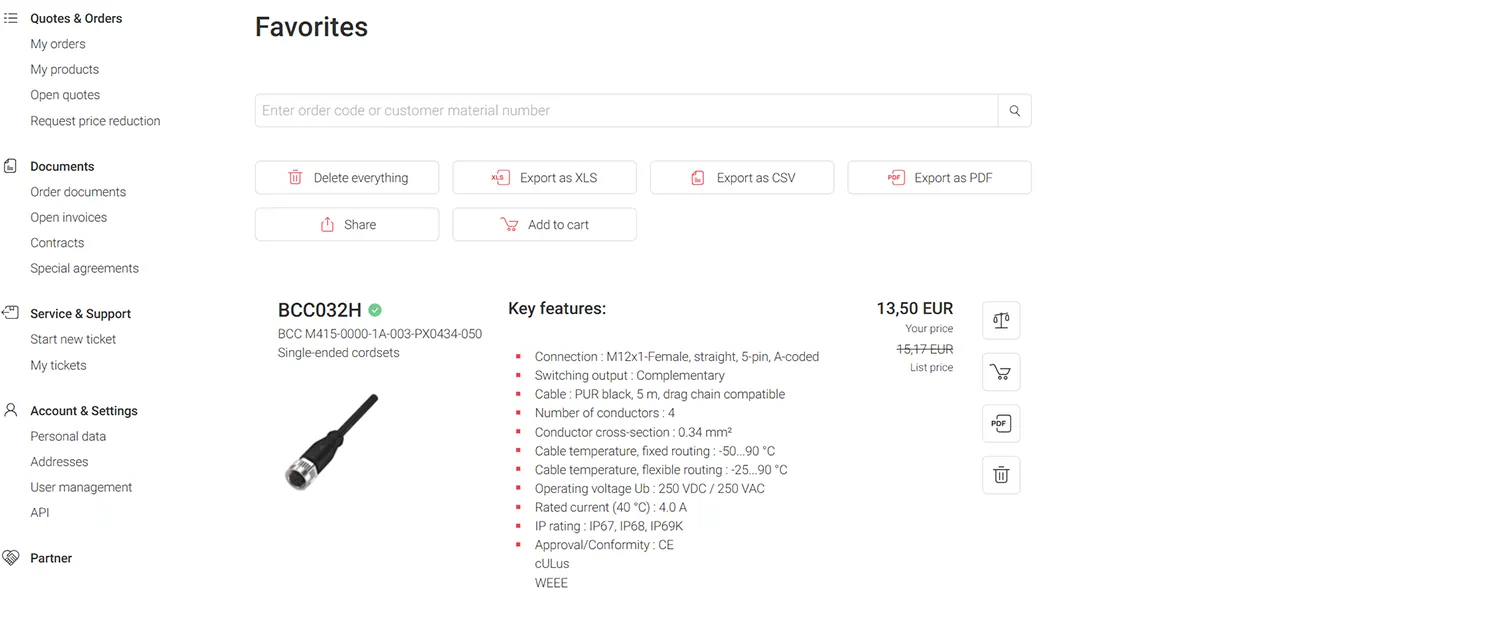The height and width of the screenshot is (629, 1488).
Task: Focus the order code search field
Action: (626, 111)
